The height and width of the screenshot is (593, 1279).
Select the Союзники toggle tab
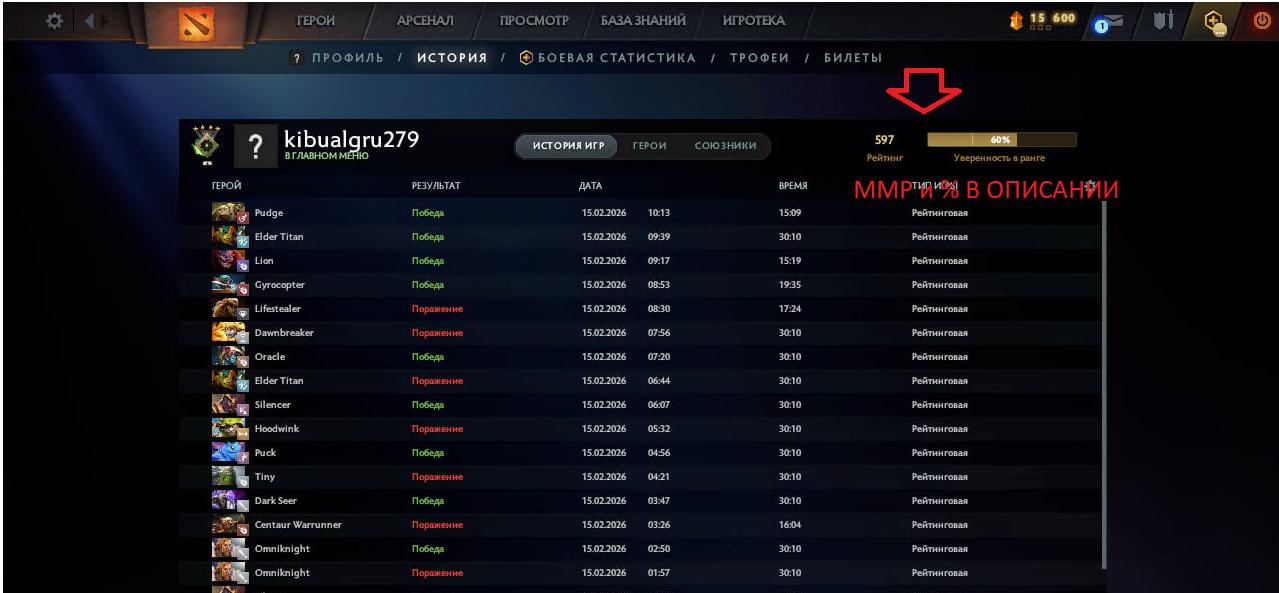coord(725,146)
